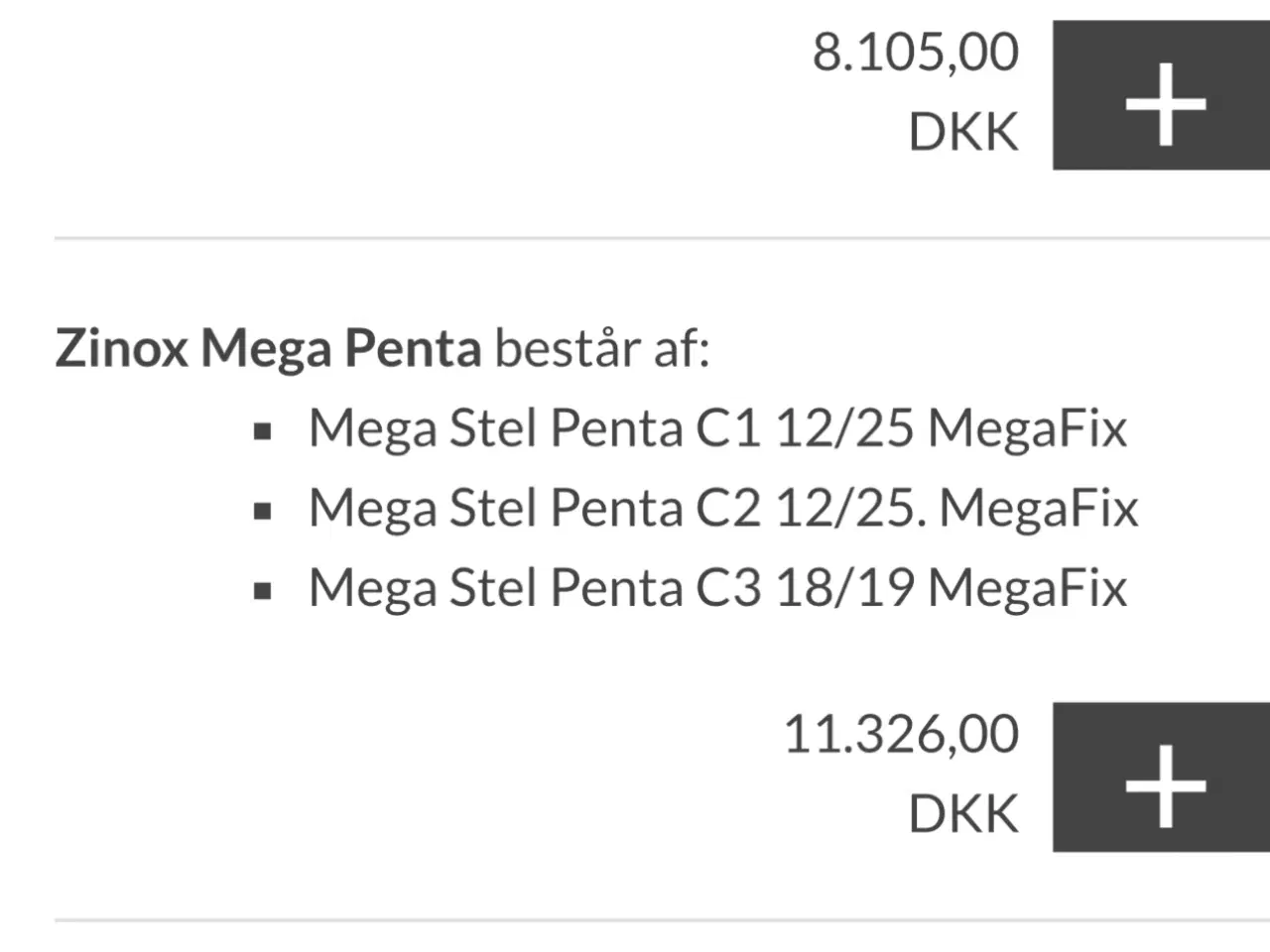The width and height of the screenshot is (1270, 952).
Task: Select the Zinox Mega Penta heading
Action: point(268,349)
